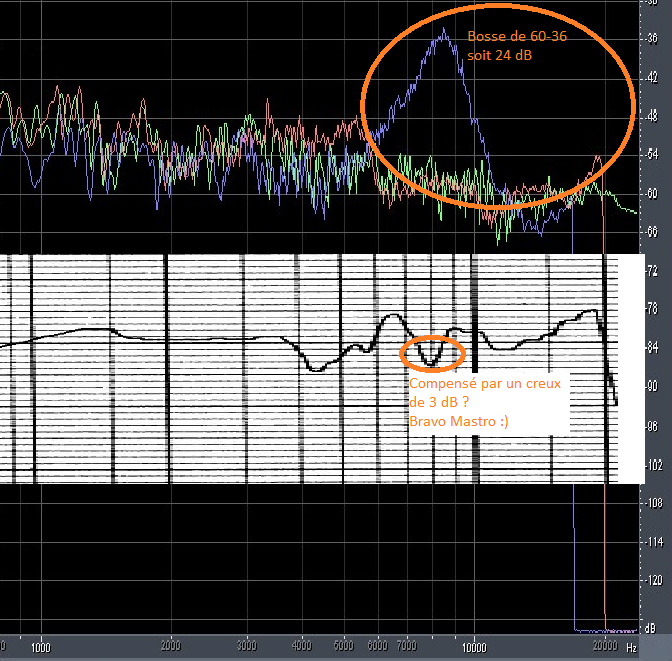Image resolution: width=672 pixels, height=661 pixels.
Task: Click the 'soit 24 dB' annotation text
Action: [499, 55]
